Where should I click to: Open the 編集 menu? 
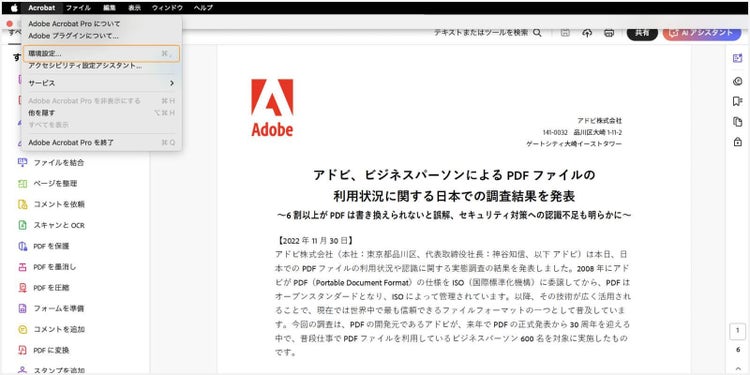pos(110,8)
